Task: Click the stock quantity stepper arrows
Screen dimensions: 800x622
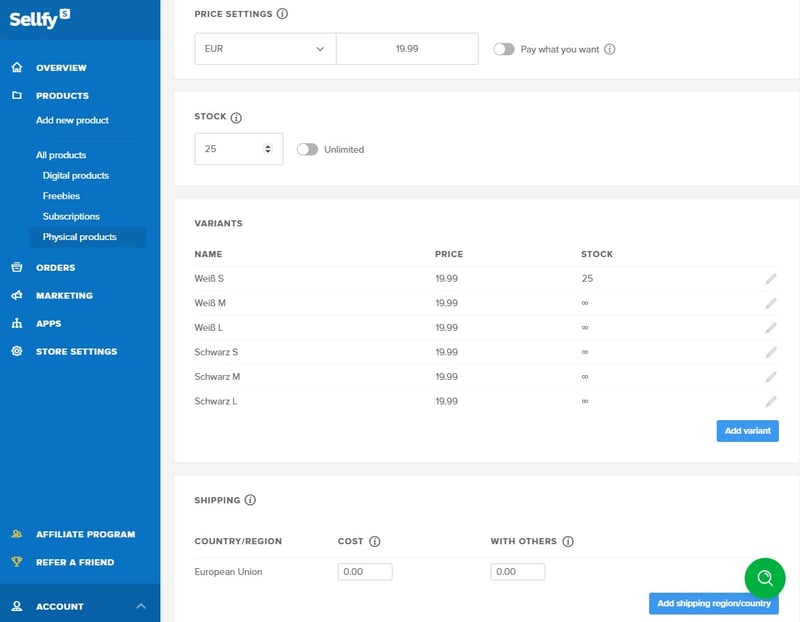Action: [x=267, y=149]
